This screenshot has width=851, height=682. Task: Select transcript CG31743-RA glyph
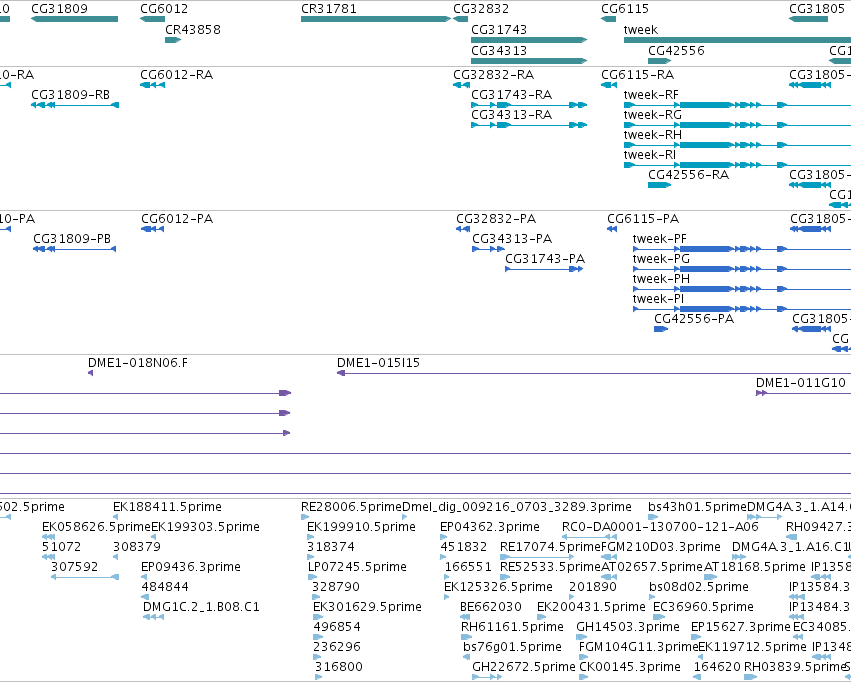(x=529, y=105)
